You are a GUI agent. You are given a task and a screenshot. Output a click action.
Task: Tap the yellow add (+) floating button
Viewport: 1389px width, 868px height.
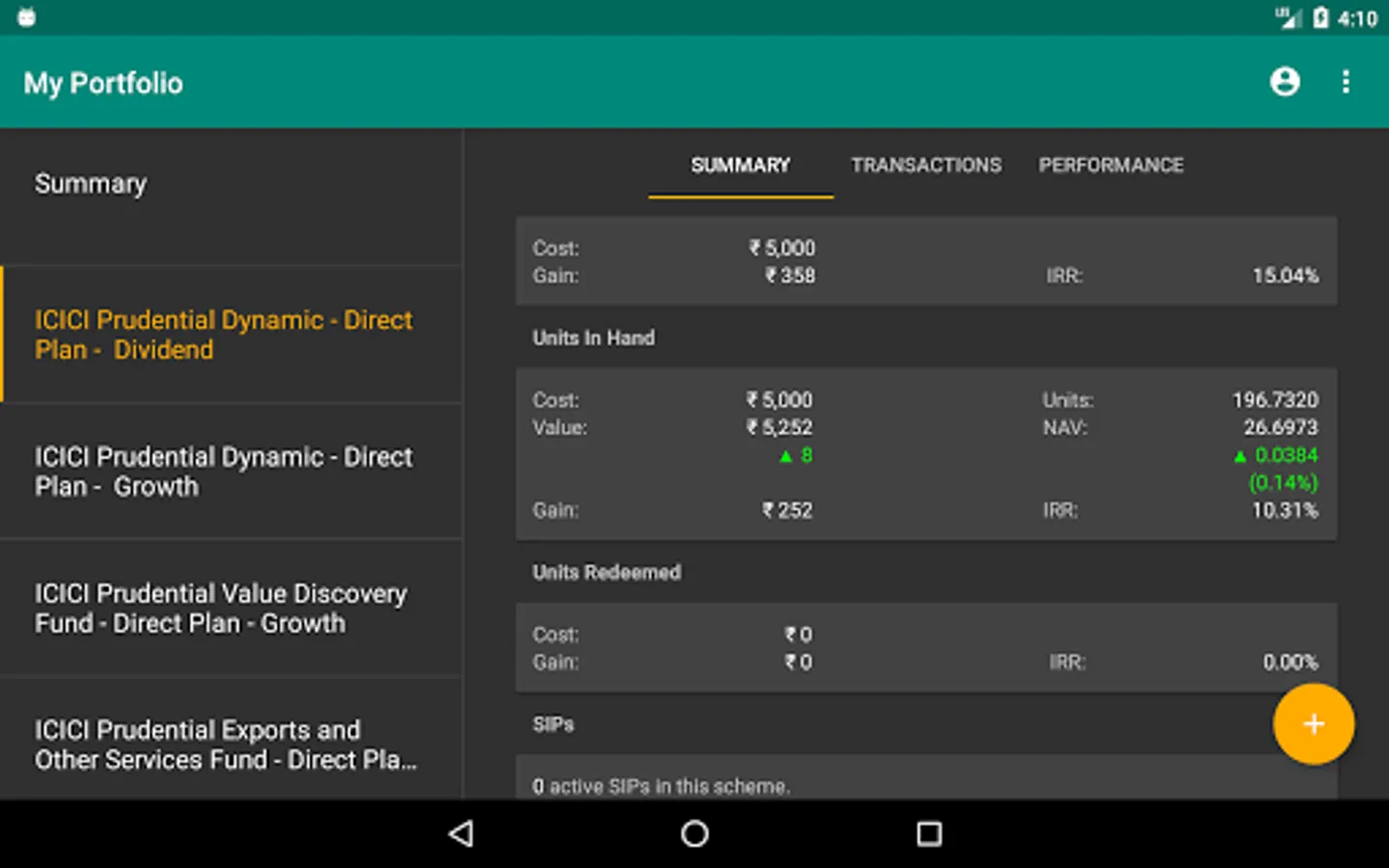(x=1314, y=724)
